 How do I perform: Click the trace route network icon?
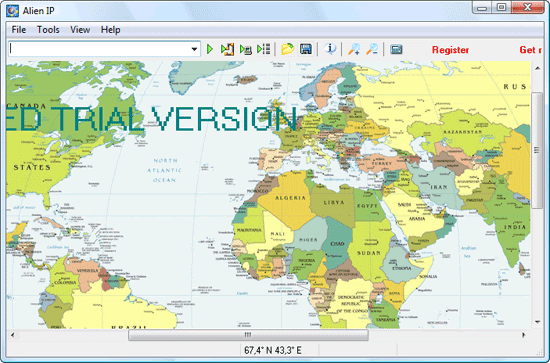[227, 49]
